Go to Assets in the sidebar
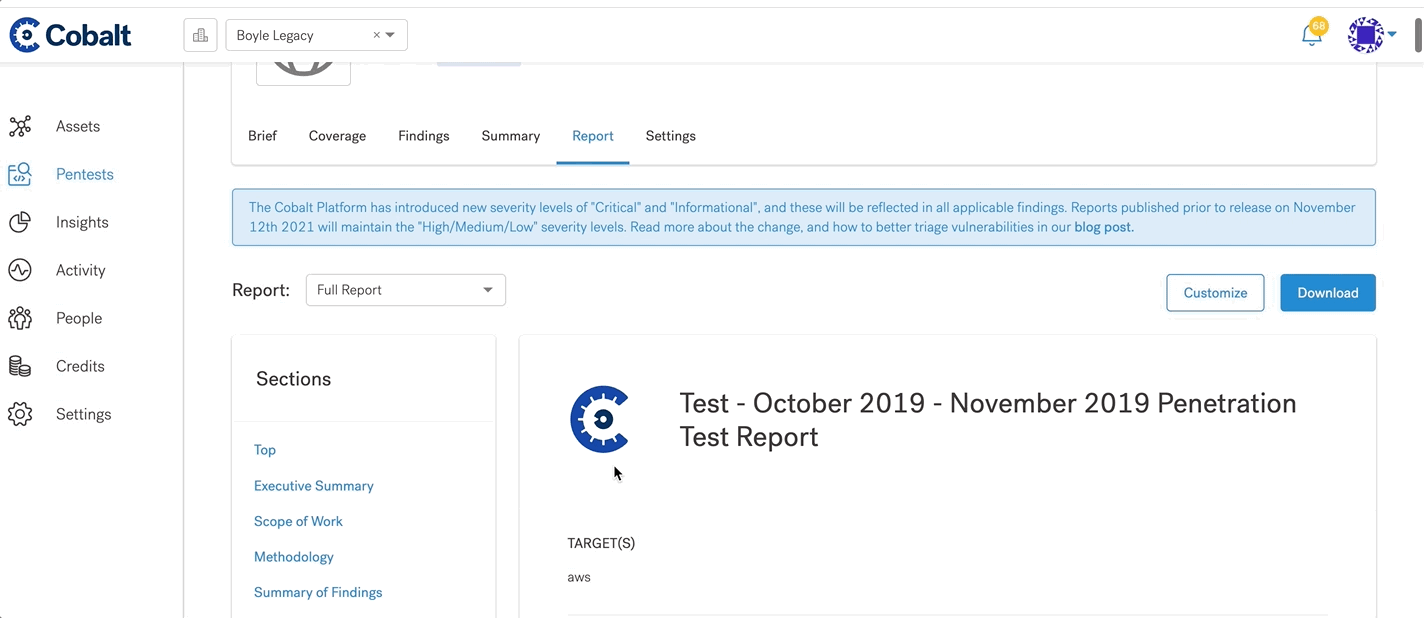1424x618 pixels. coord(78,126)
